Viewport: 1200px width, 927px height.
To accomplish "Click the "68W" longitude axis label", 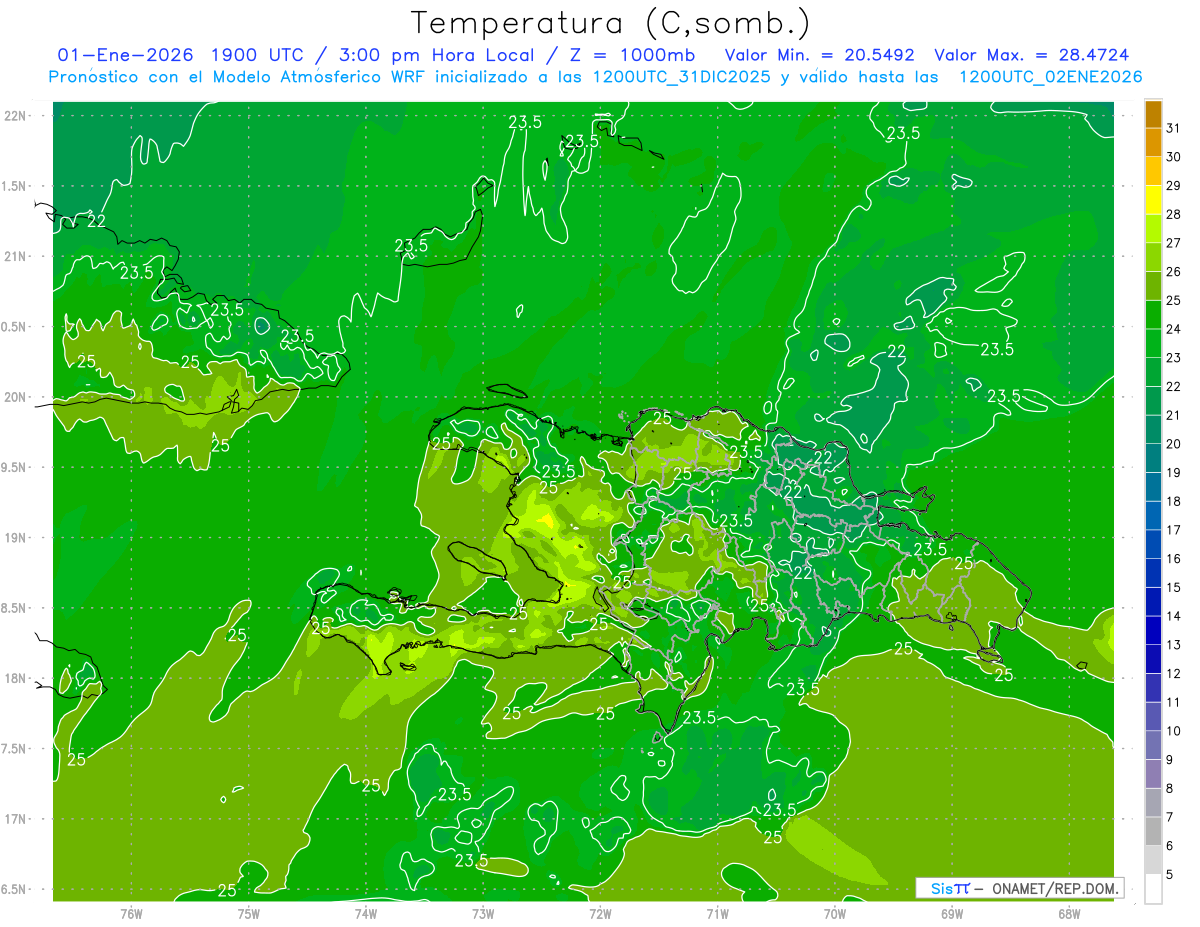I will 1069,913.
